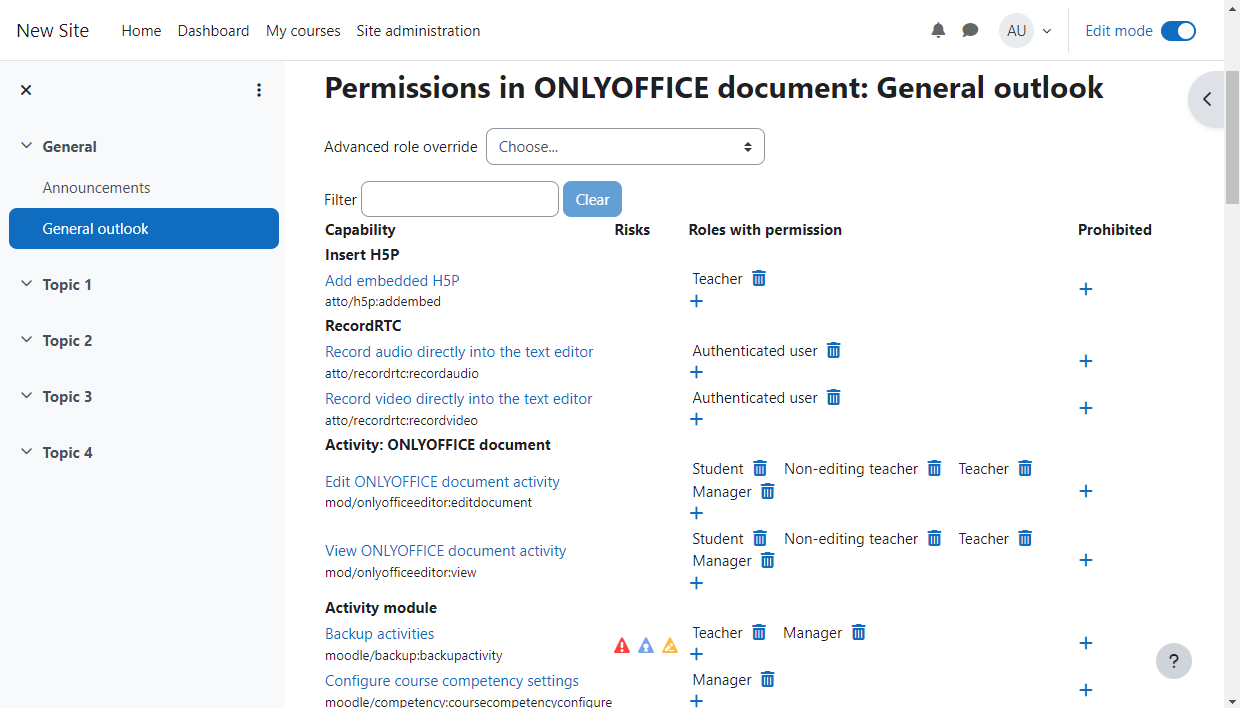
Task: Remove Authenticated user from record audio capability
Action: point(833,351)
